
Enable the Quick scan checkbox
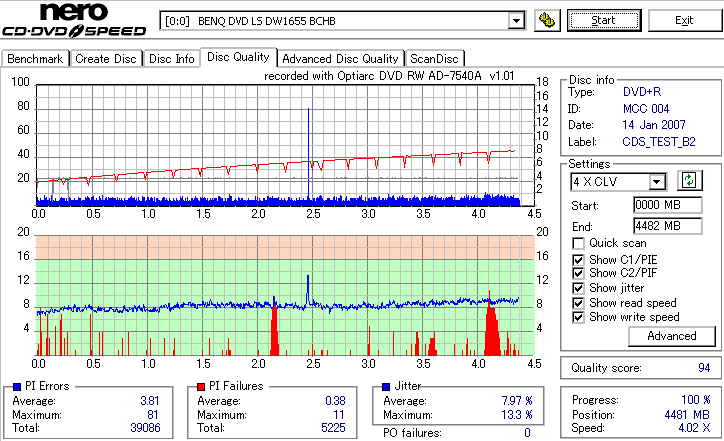[x=578, y=243]
